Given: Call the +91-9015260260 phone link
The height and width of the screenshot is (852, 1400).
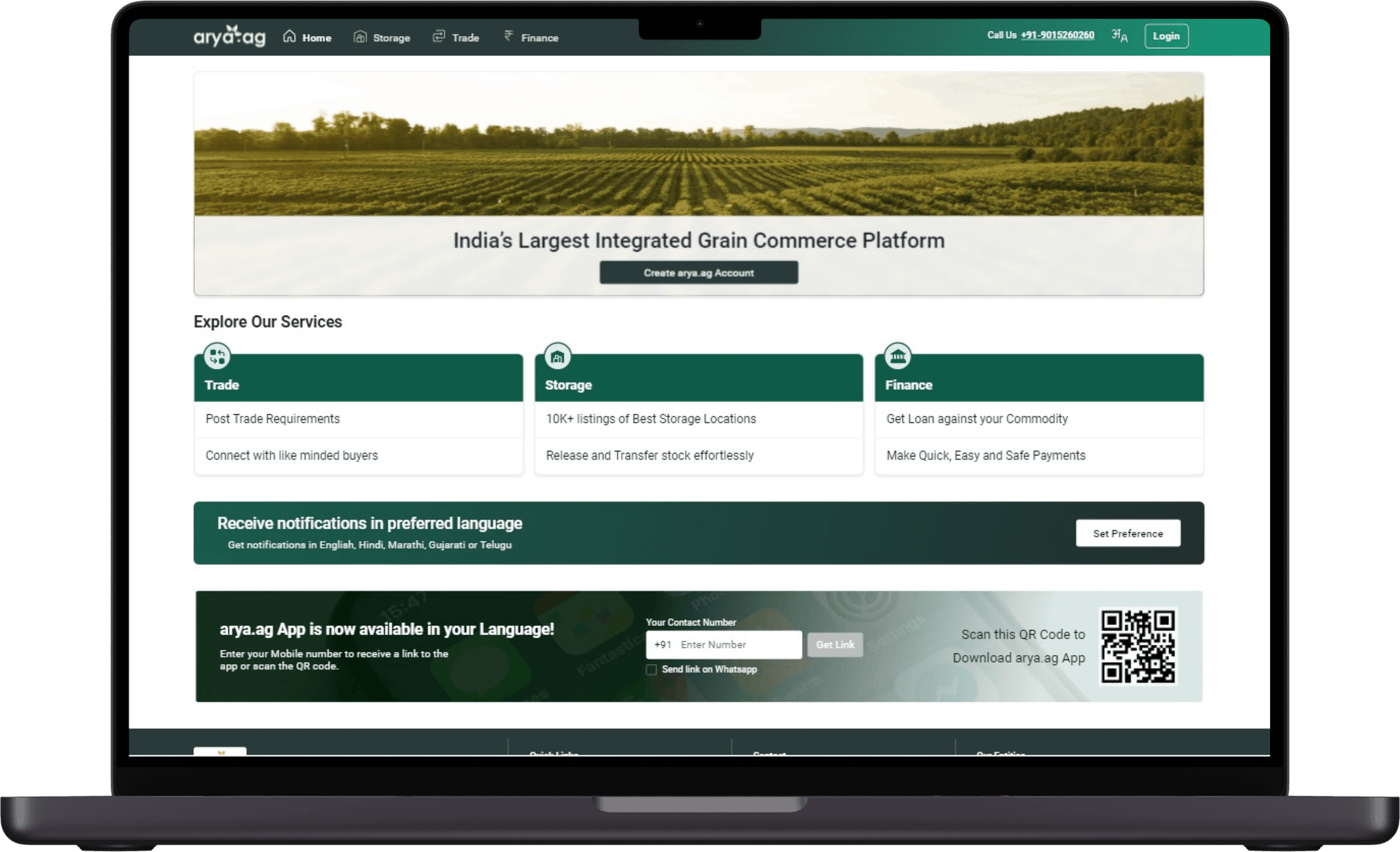Looking at the screenshot, I should tap(1058, 36).
